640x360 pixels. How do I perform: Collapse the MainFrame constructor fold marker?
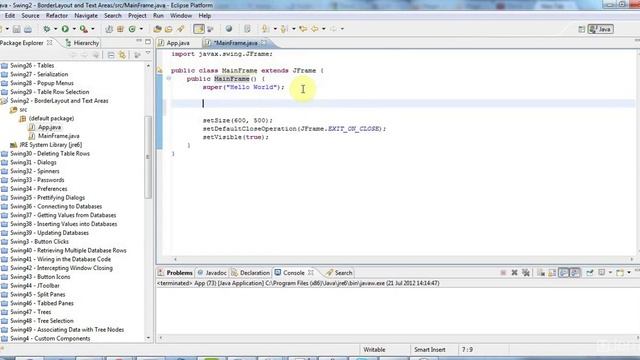coord(169,78)
